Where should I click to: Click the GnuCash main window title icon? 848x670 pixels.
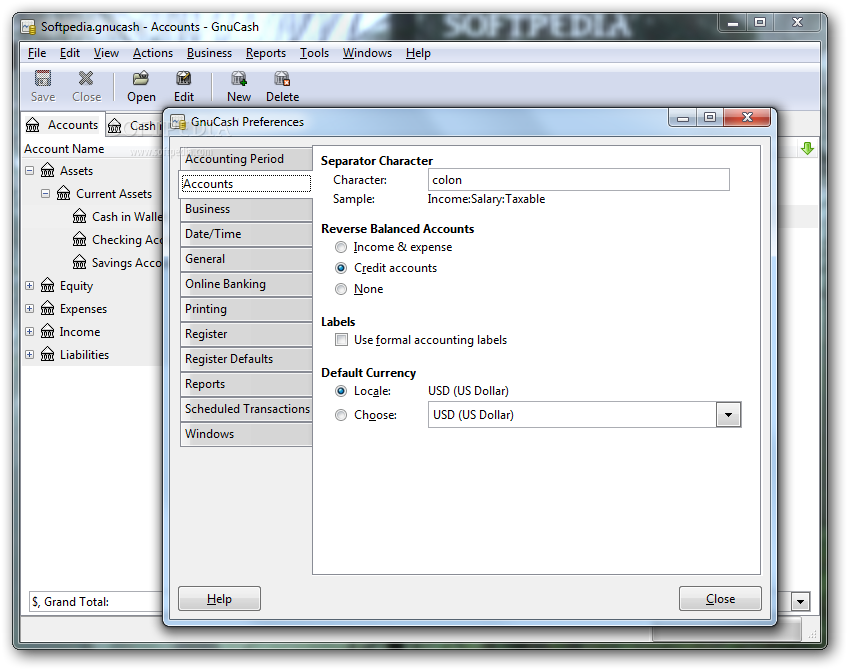click(x=29, y=26)
